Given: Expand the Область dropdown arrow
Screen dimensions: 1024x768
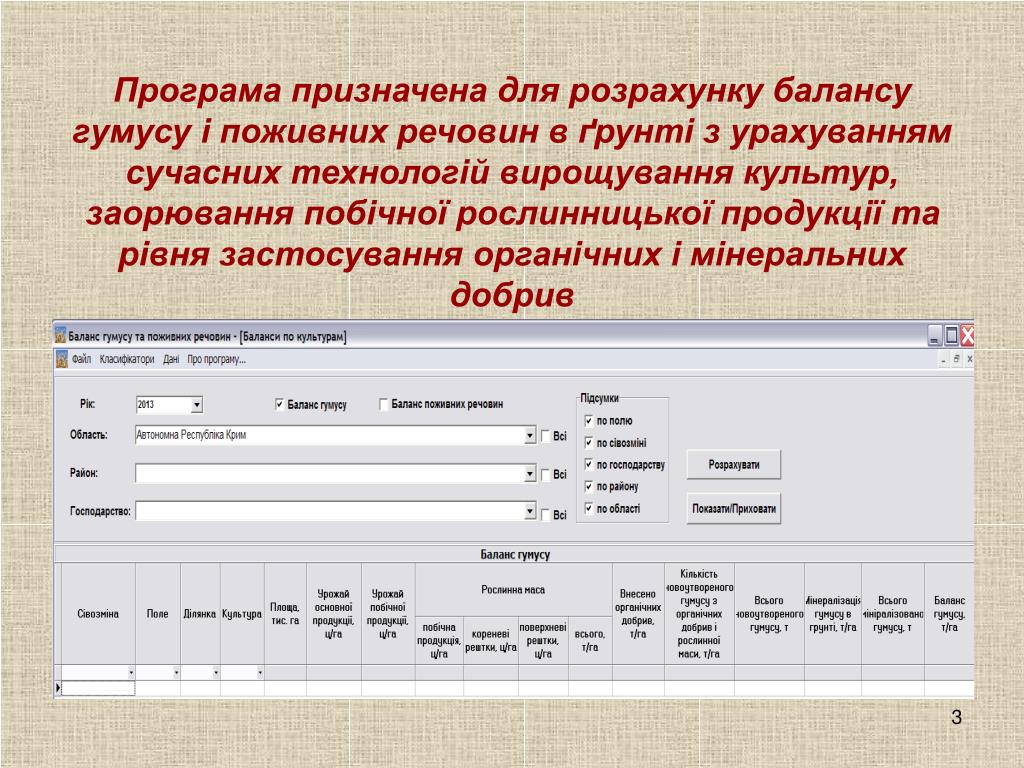Looking at the screenshot, I should [x=530, y=435].
